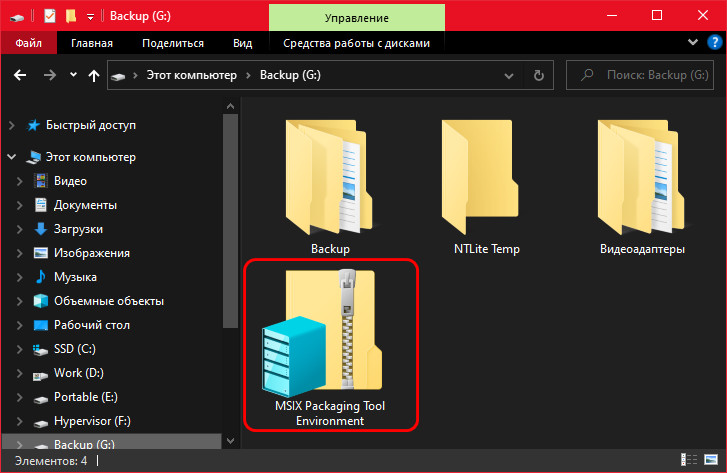The width and height of the screenshot is (727, 473).
Task: Click the Properties quick access toolbar icon
Action: pyautogui.click(x=50, y=16)
